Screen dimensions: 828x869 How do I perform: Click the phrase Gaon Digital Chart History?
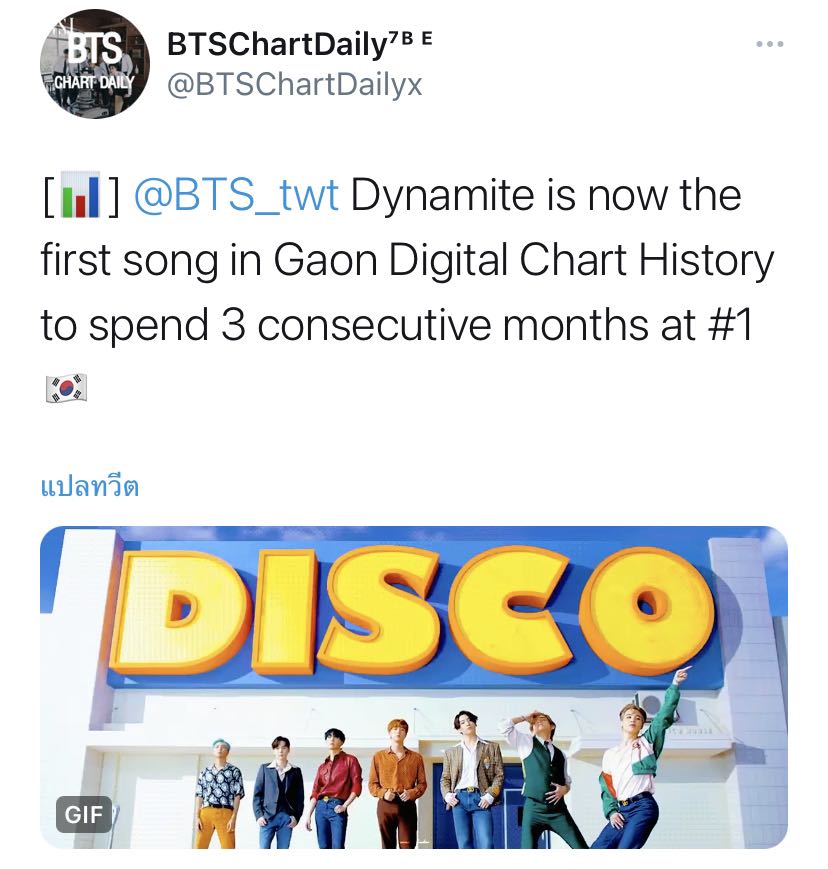523,260
